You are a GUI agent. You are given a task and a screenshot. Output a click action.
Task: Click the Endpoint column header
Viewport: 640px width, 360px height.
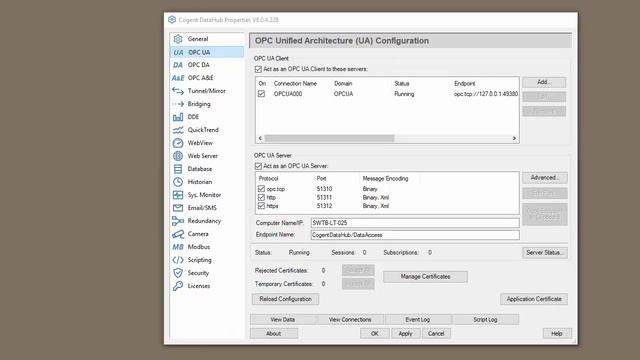(464, 84)
